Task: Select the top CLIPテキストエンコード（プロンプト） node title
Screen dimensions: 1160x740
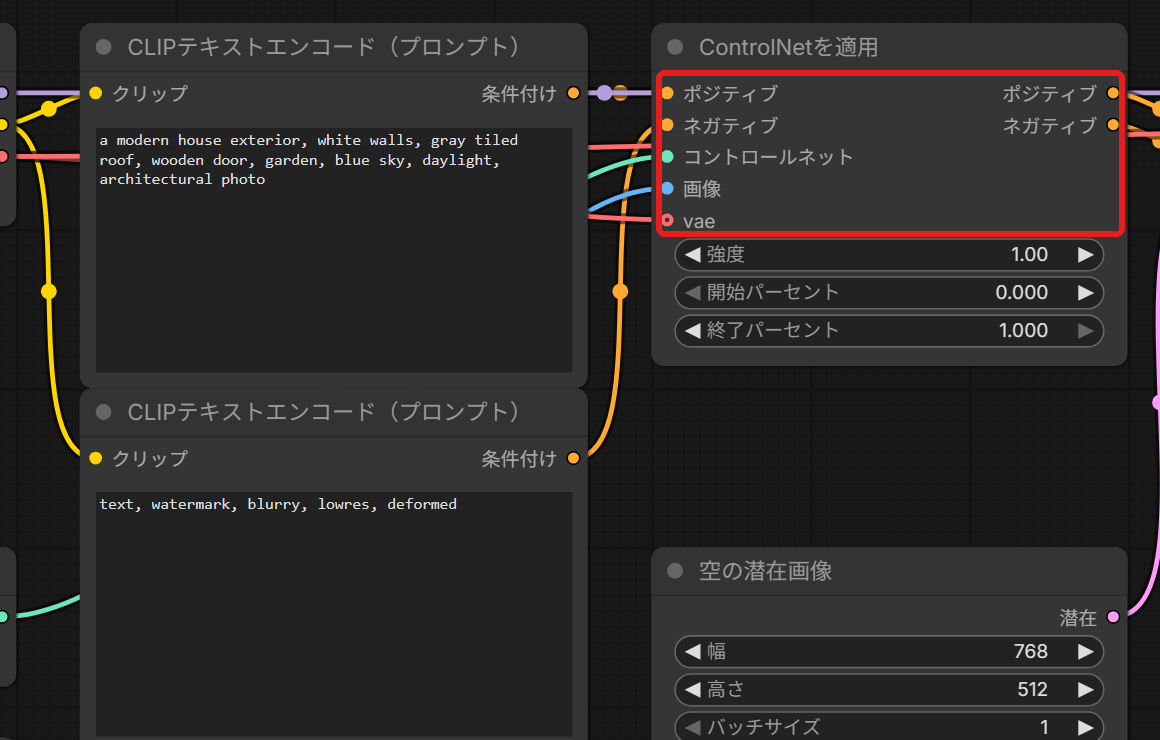Action: [x=325, y=47]
